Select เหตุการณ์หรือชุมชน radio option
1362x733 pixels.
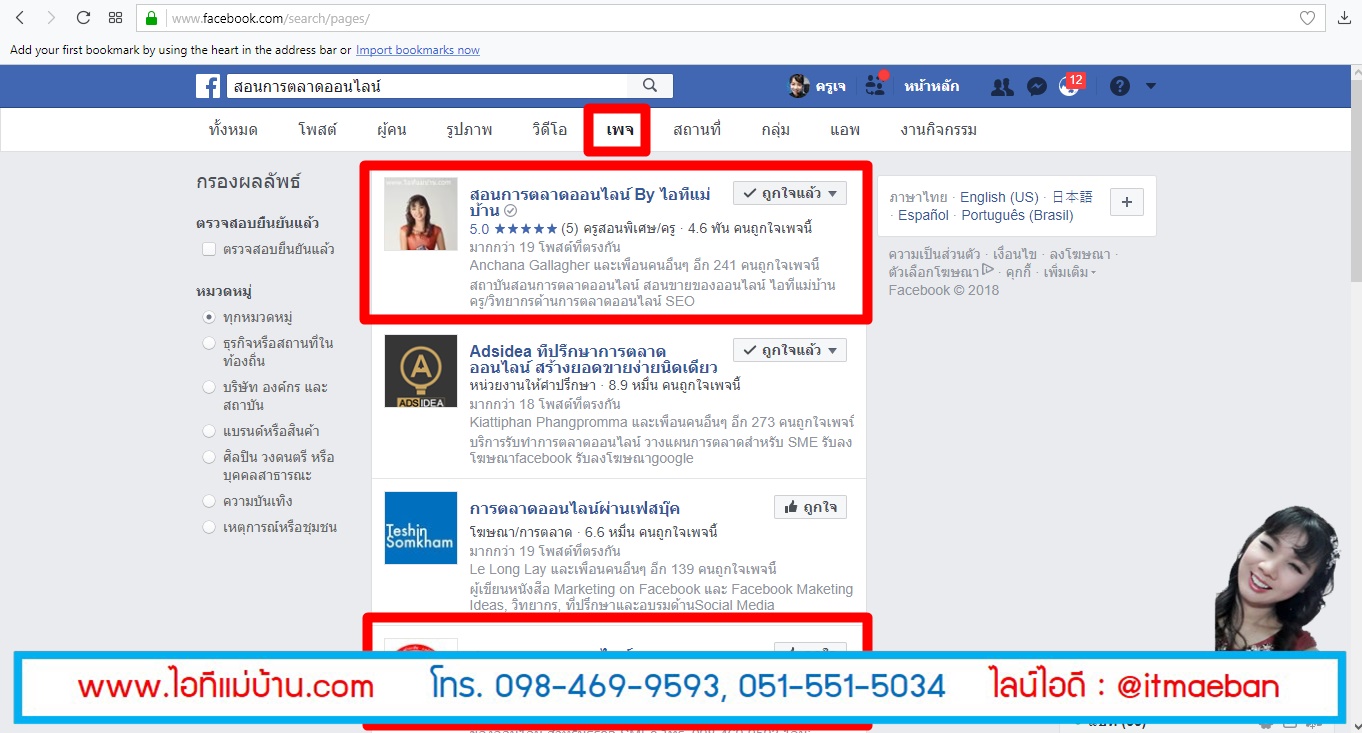coord(209,527)
